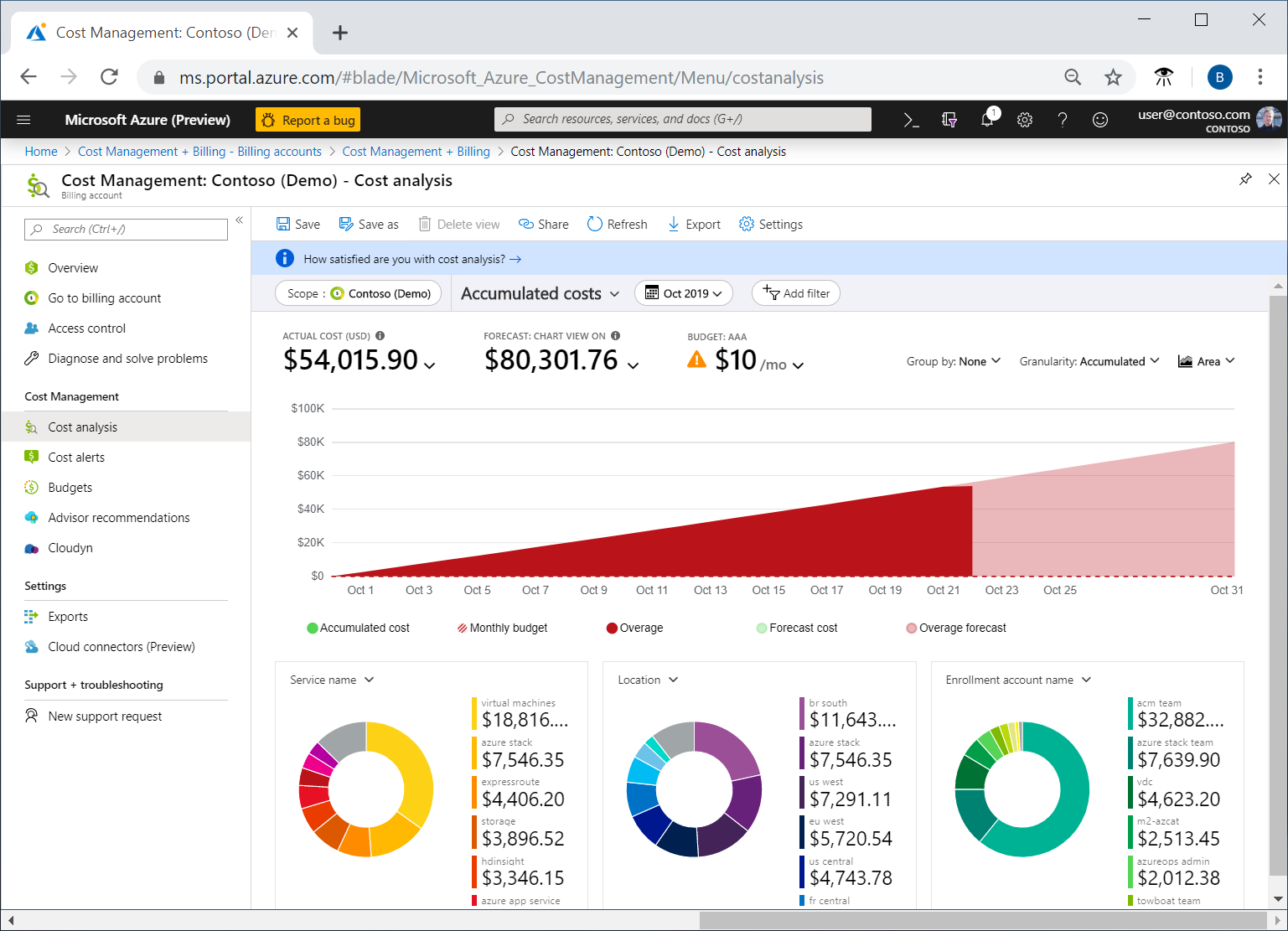Toggle the Monthly budget legend item
Image resolution: width=1288 pixels, height=931 pixels.
pos(501,627)
